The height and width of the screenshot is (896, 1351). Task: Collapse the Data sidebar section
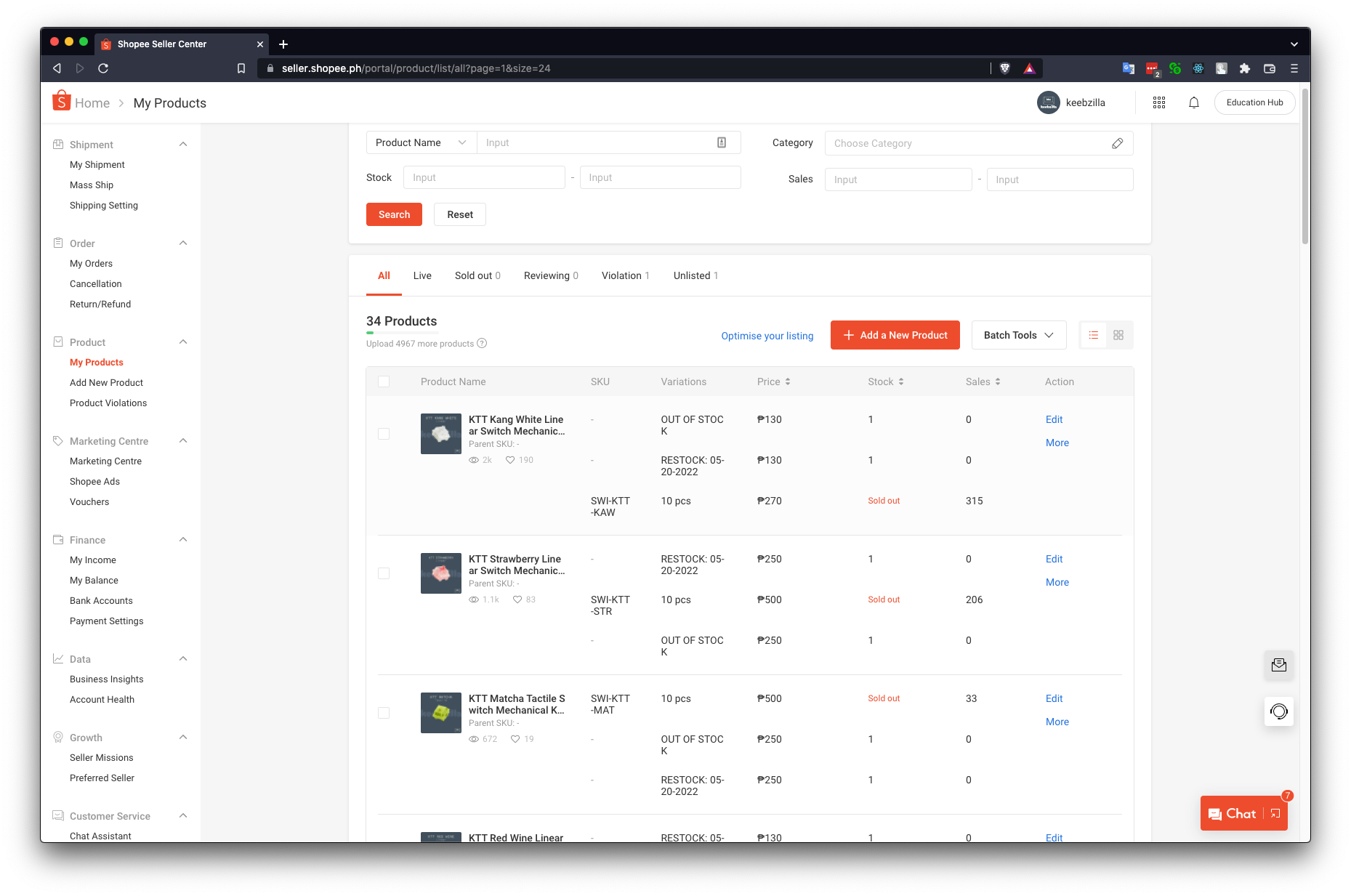[x=183, y=659]
